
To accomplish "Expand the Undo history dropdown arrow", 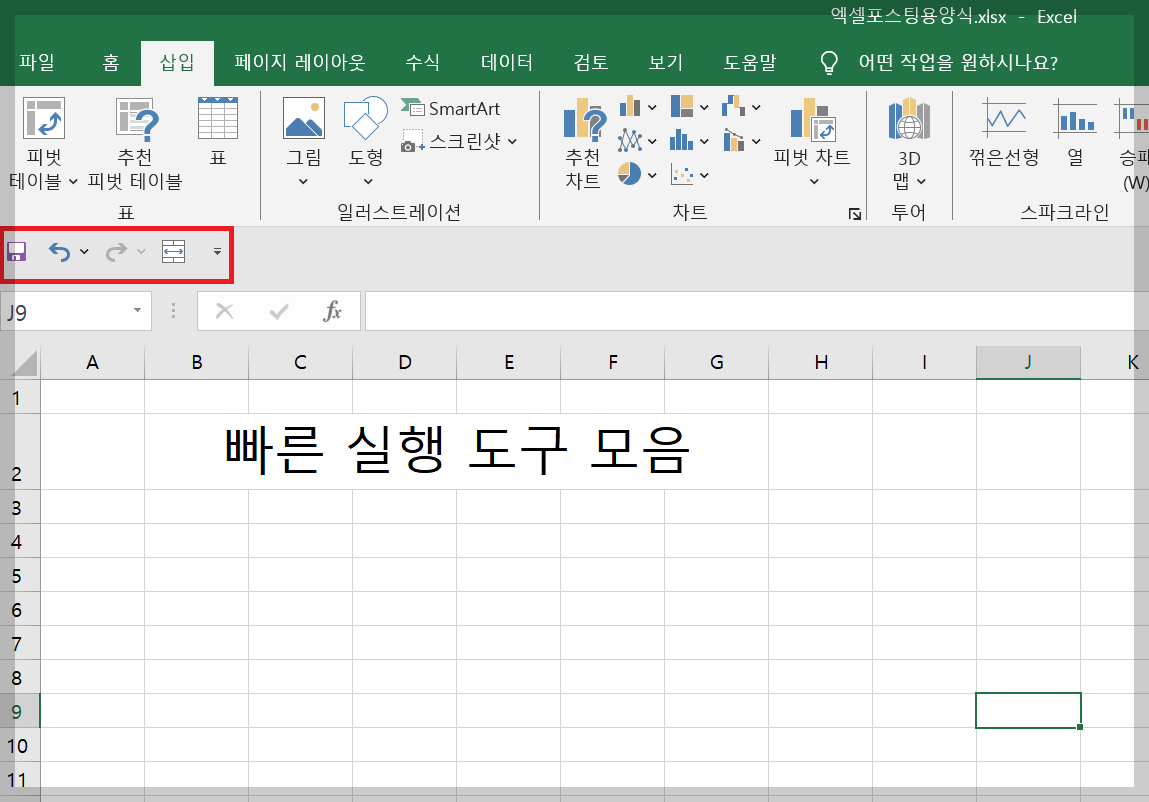I will click(83, 252).
